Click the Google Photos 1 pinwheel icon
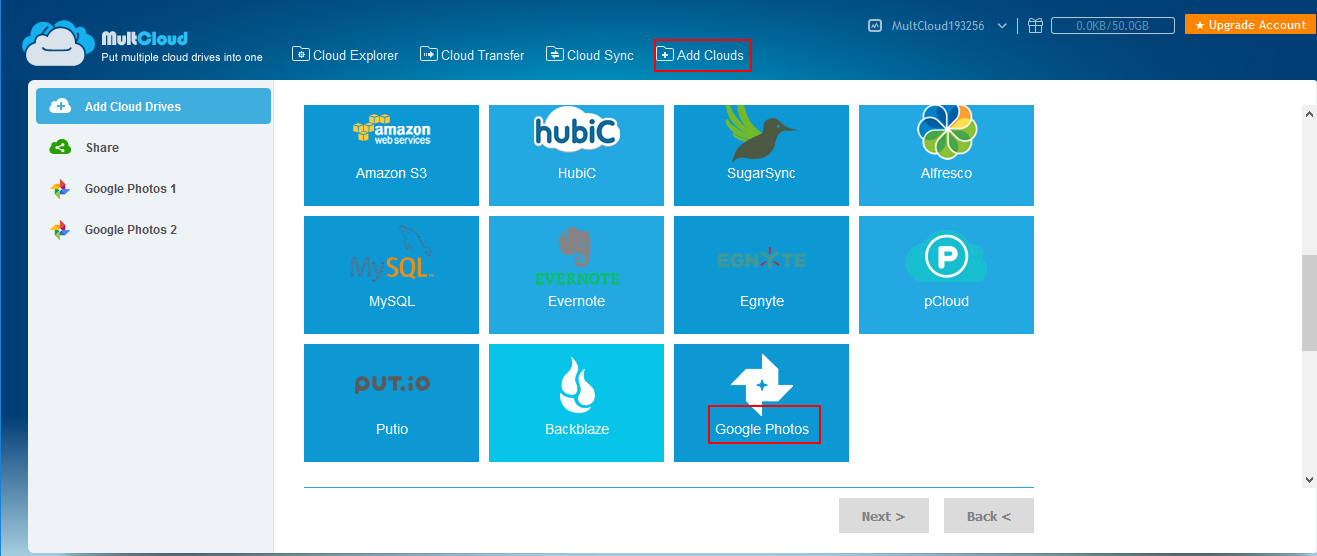Viewport: 1317px width, 556px height. coord(60,188)
